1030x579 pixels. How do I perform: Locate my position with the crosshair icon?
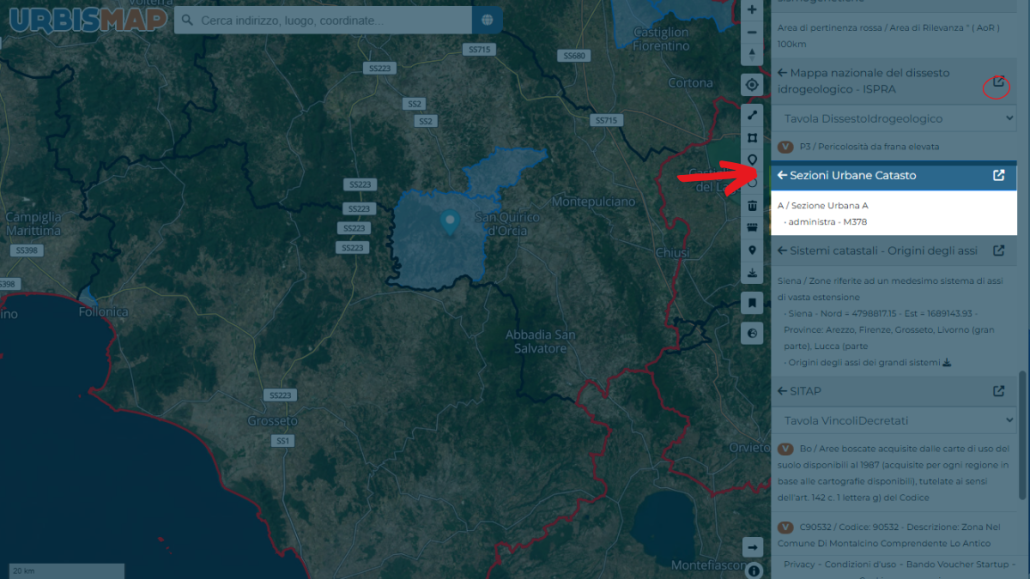point(752,85)
